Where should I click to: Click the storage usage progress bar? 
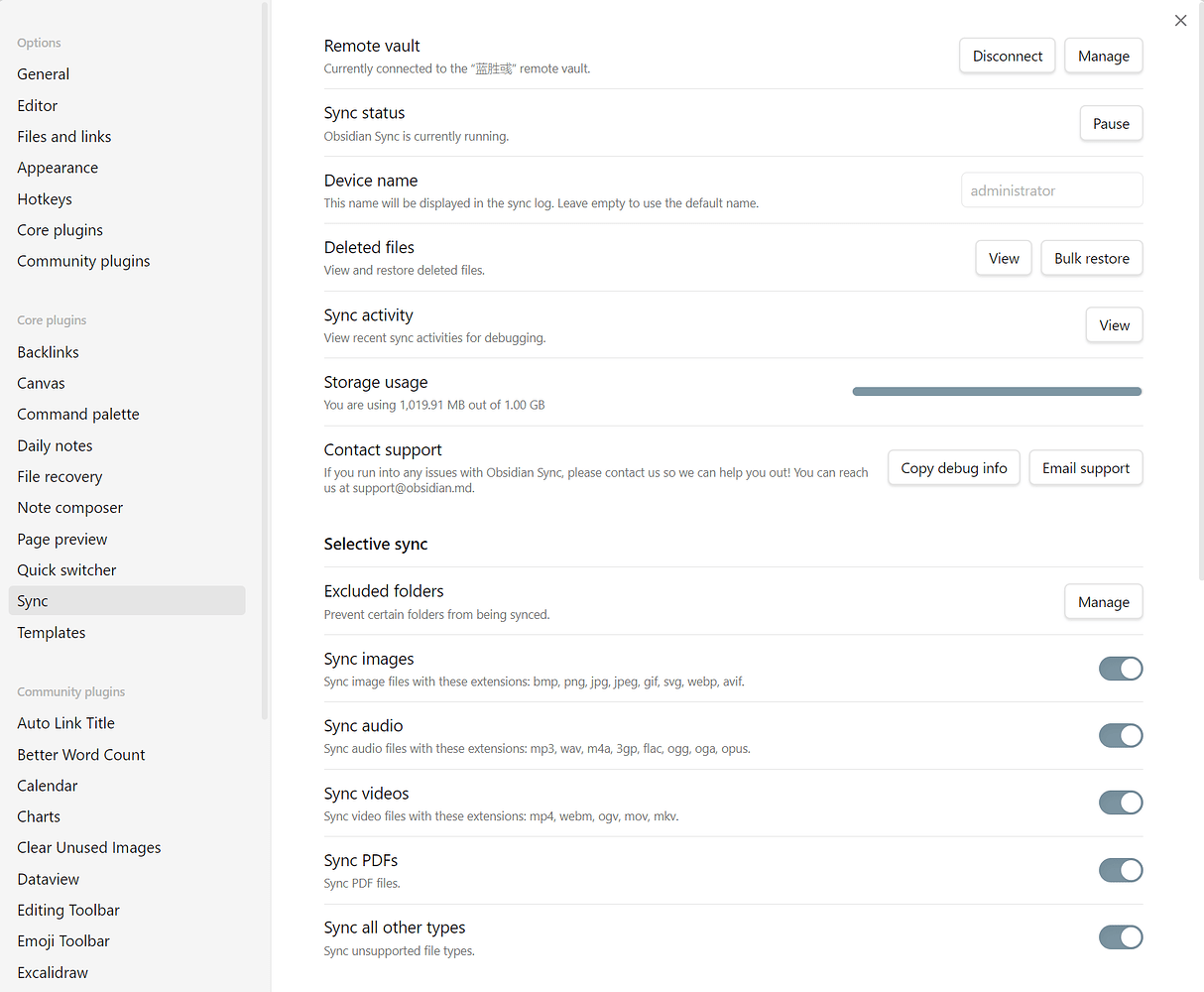pyautogui.click(x=996, y=391)
